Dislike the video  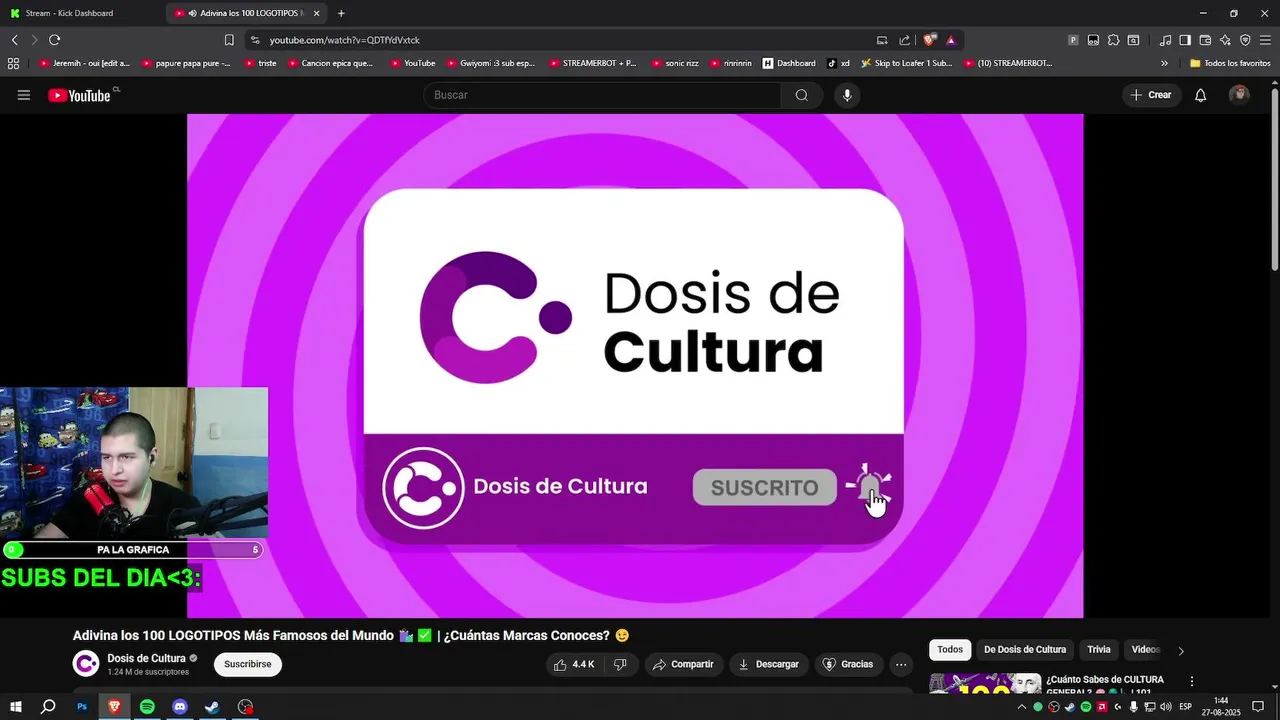(x=620, y=664)
